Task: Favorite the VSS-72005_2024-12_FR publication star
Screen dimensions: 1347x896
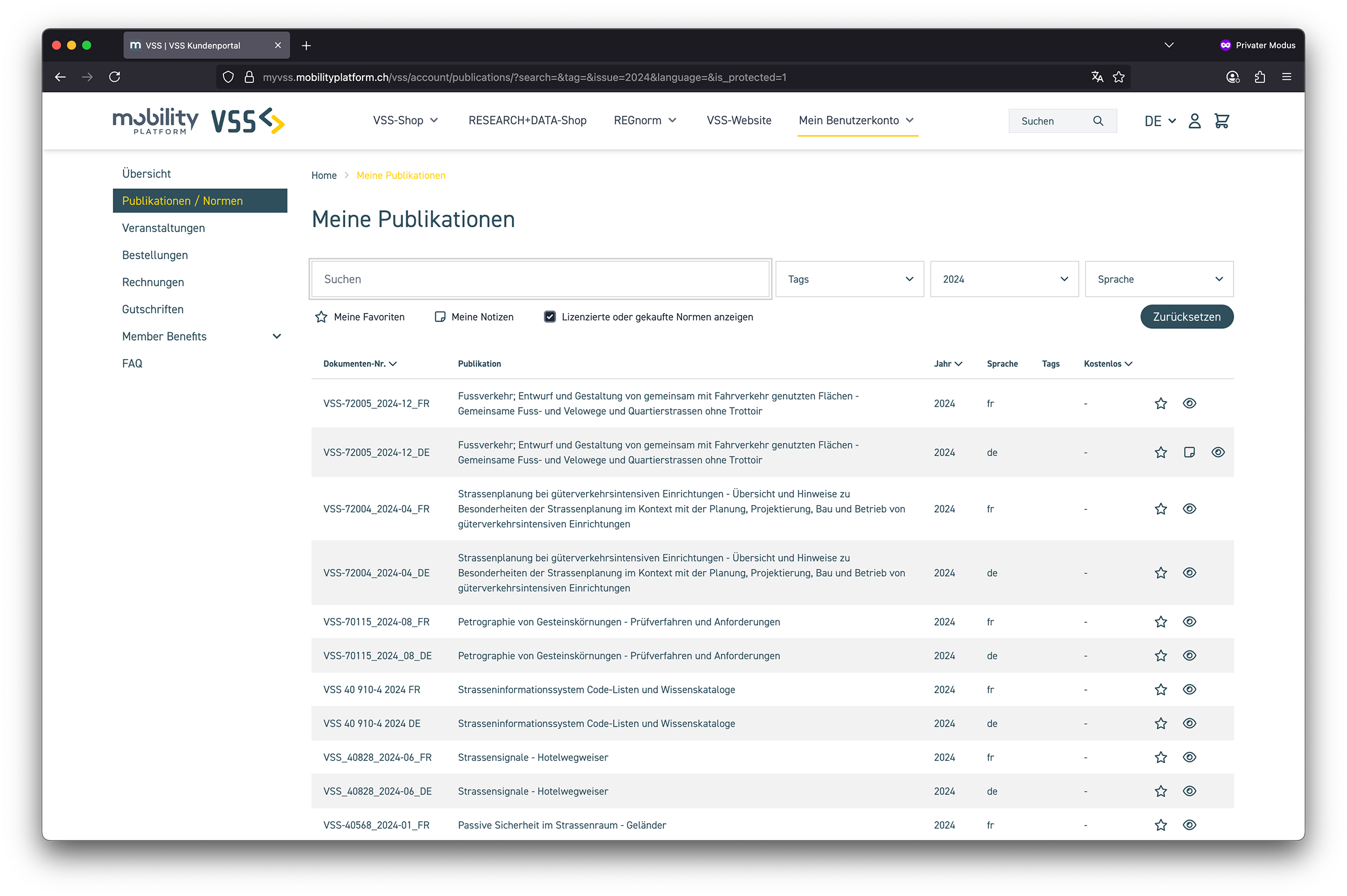Action: (x=1160, y=403)
